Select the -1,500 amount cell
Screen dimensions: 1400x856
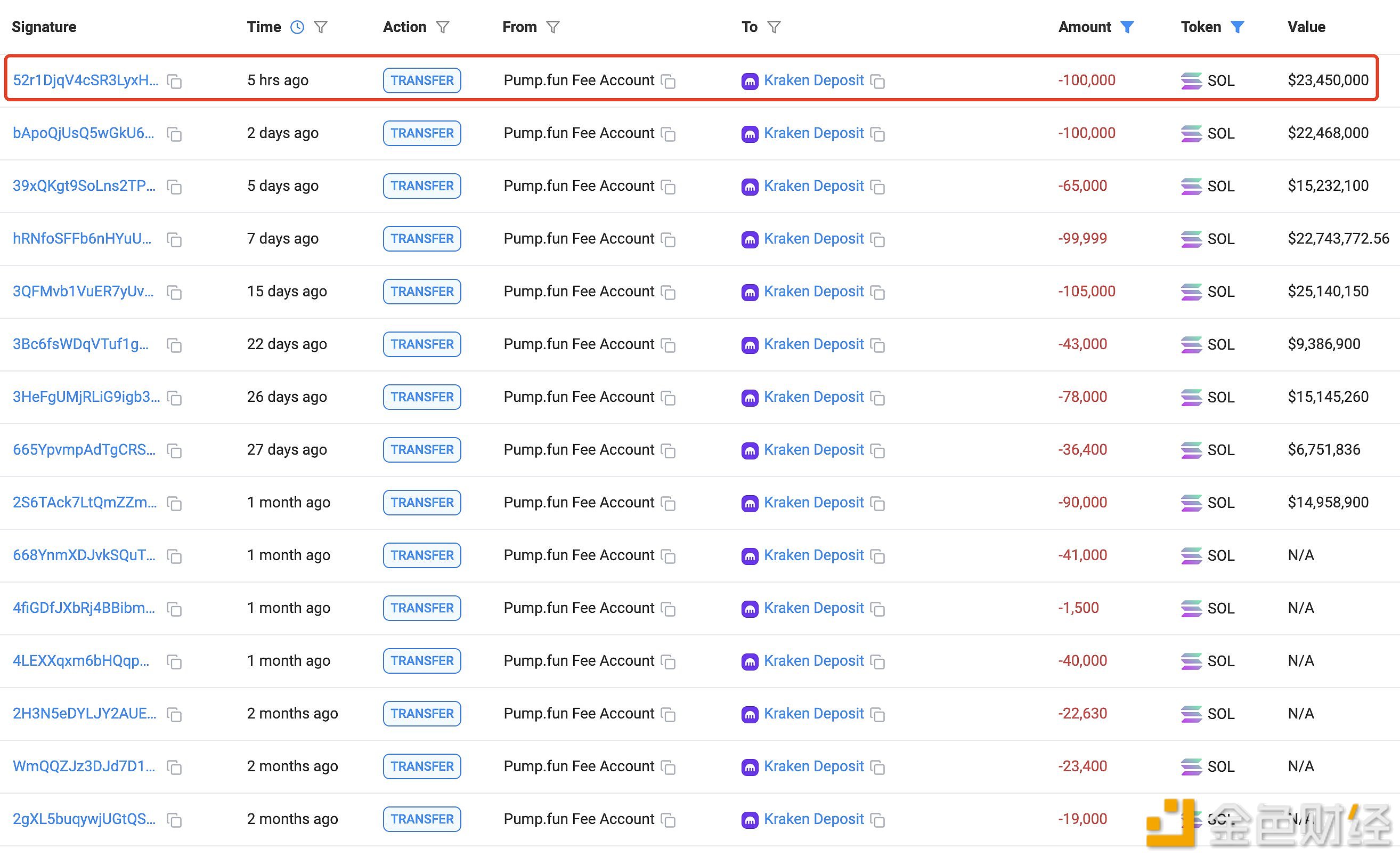click(1078, 608)
